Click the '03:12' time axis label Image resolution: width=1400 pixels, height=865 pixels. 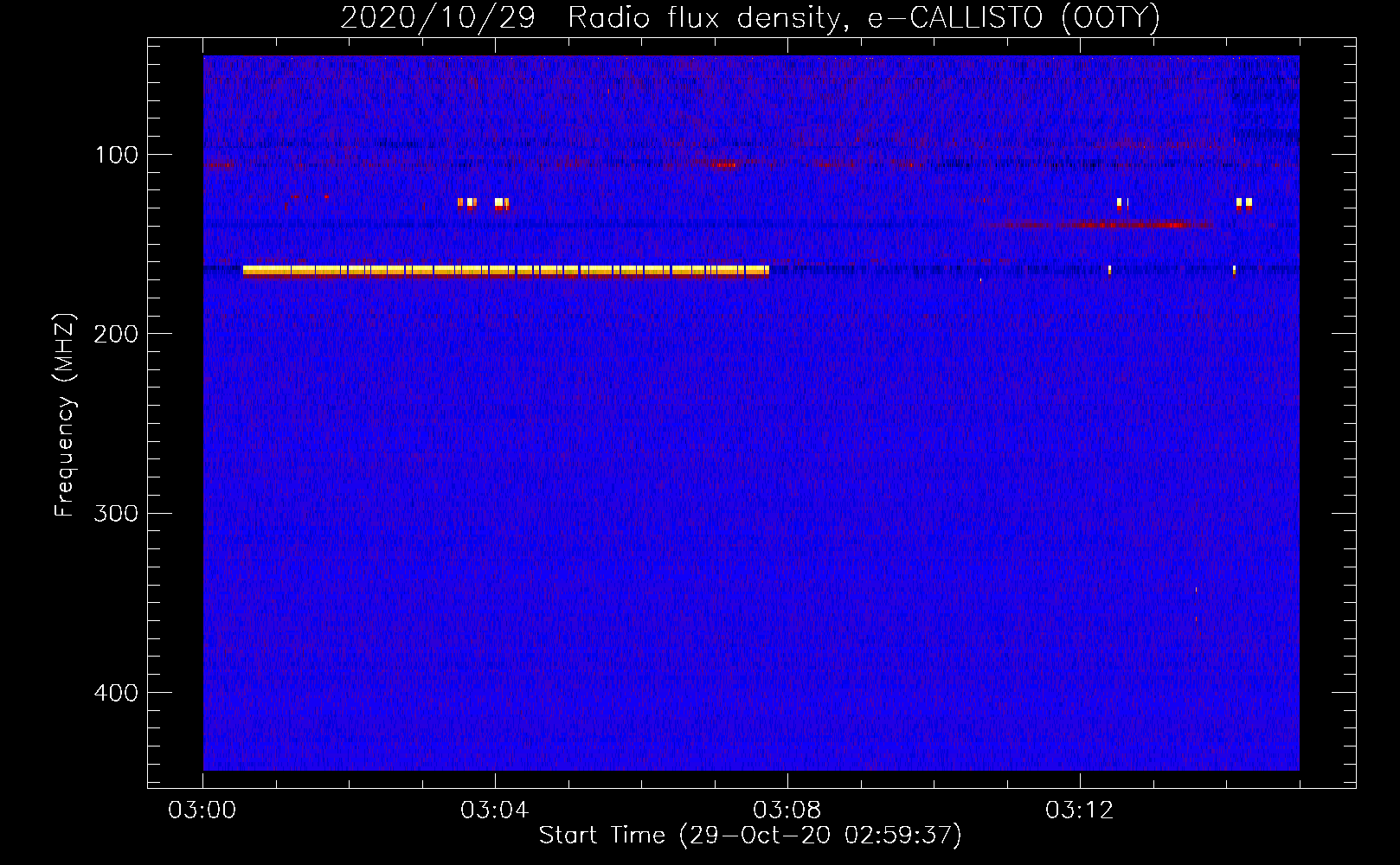point(1080,811)
